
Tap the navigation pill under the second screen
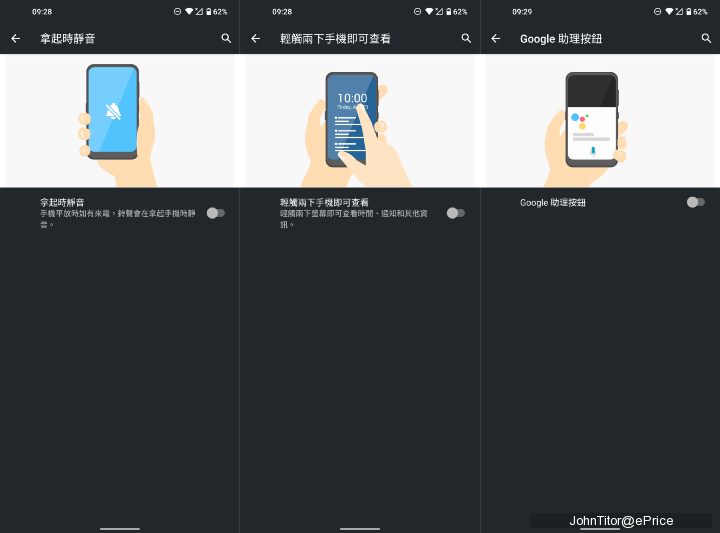tap(360, 529)
